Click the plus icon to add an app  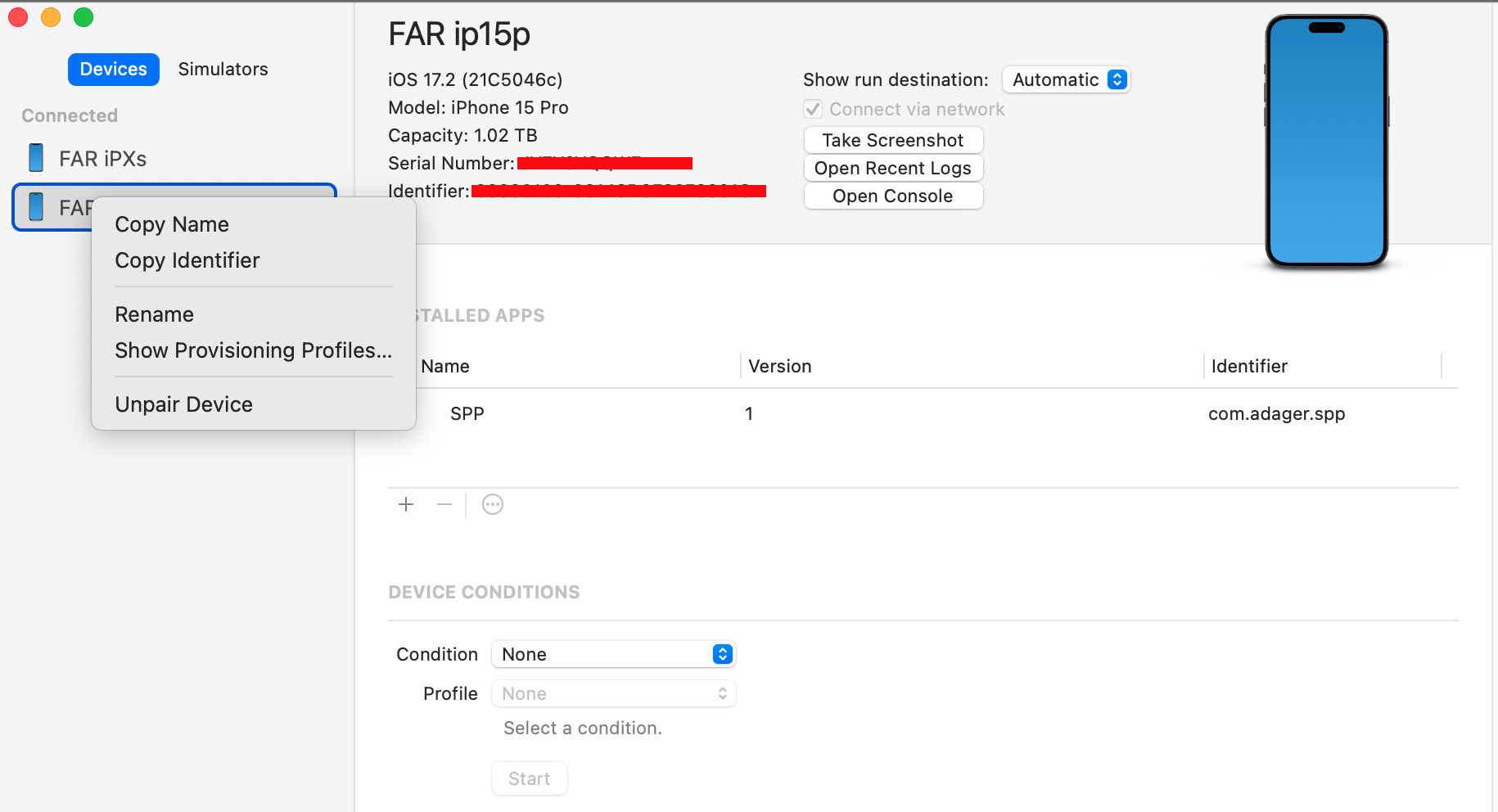coord(406,504)
